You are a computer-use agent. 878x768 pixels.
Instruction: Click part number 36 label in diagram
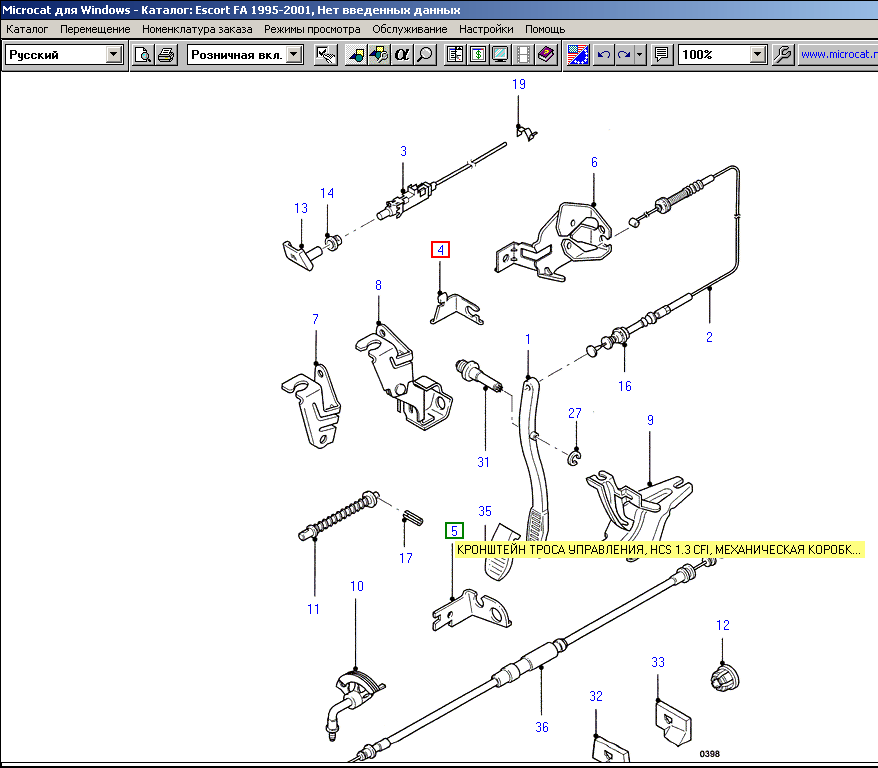tap(541, 727)
